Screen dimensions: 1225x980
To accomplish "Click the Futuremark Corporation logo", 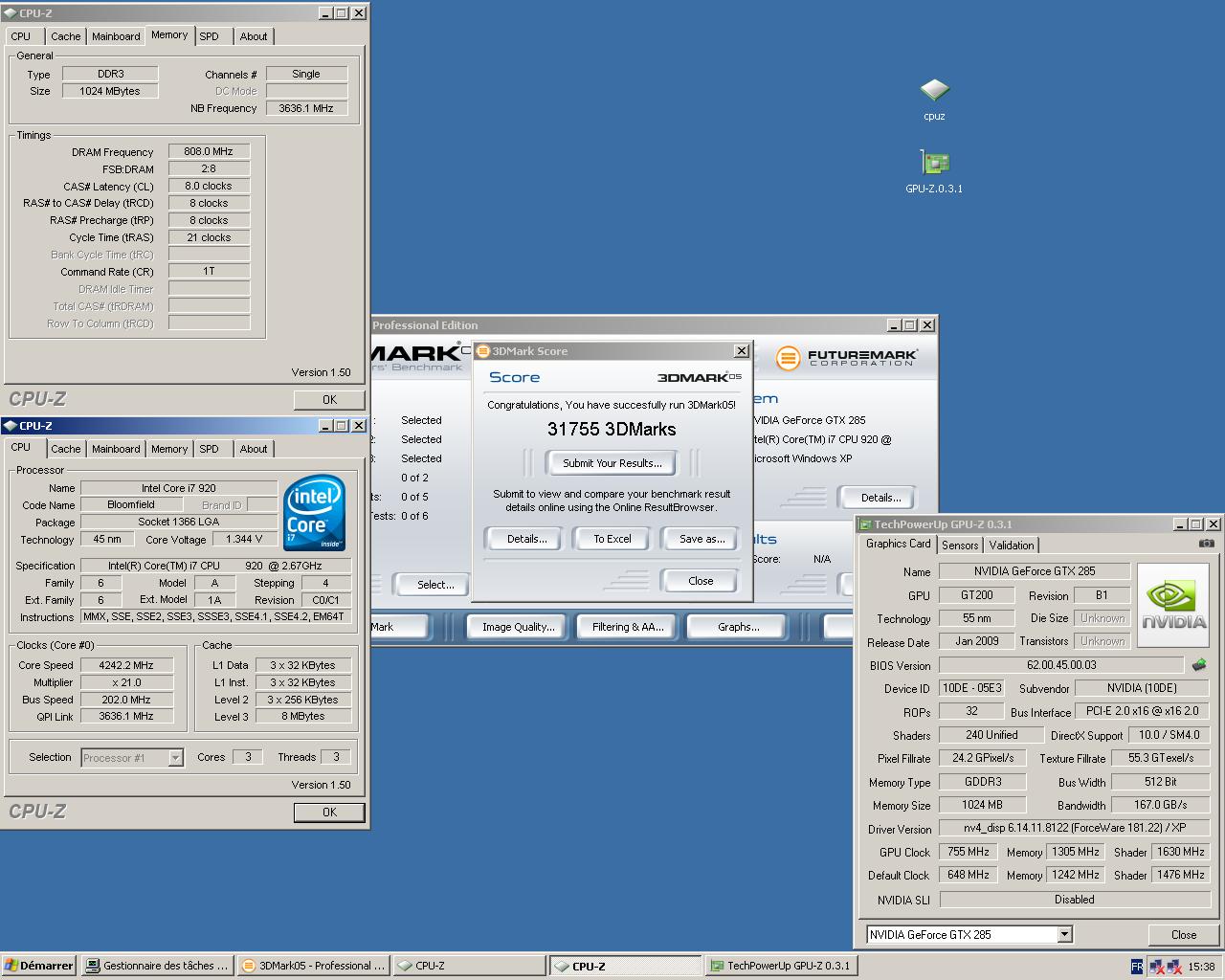I will (x=847, y=358).
